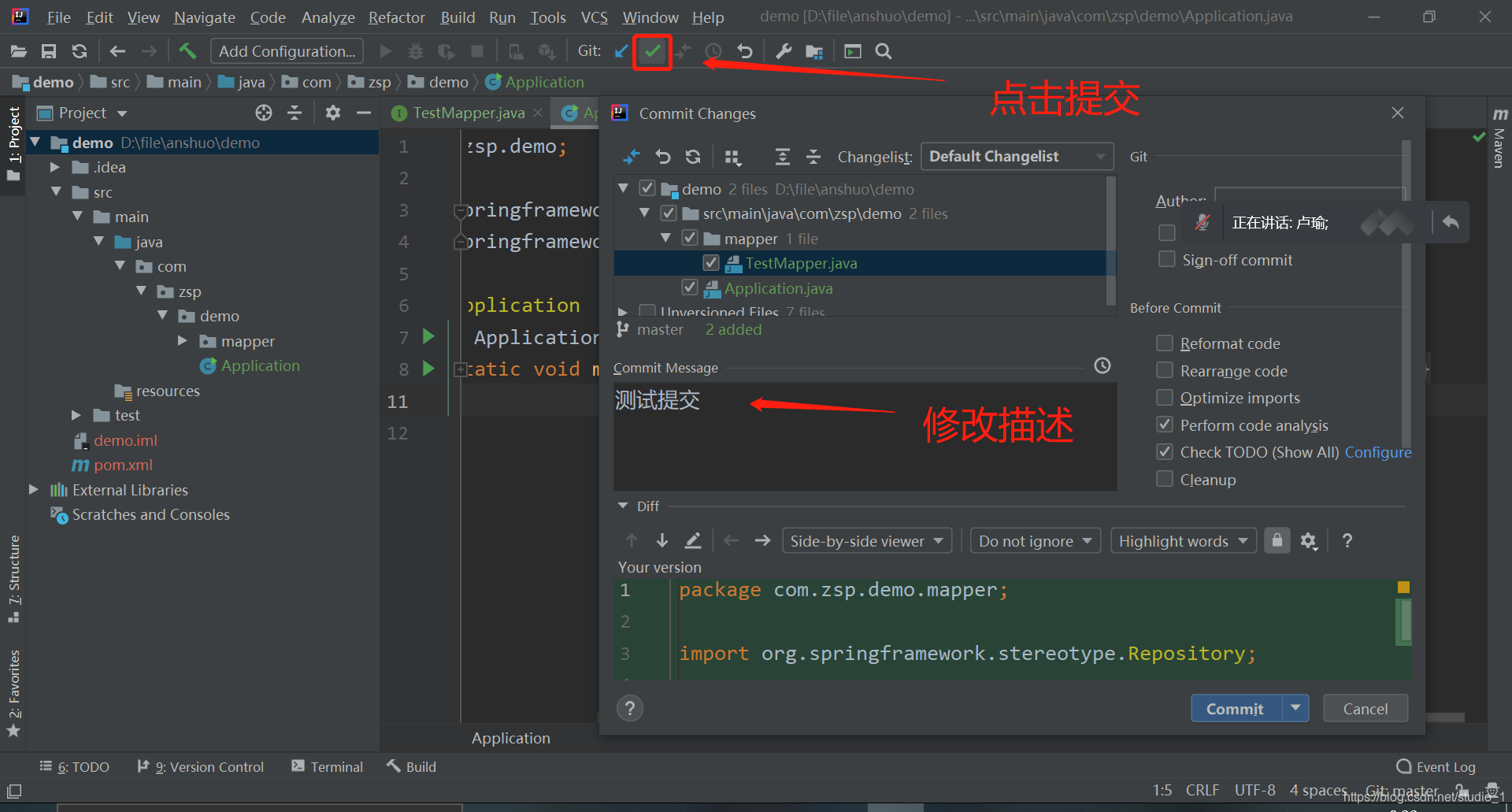
Task: Toggle the scroll lock icon in Diff
Action: click(x=1277, y=540)
